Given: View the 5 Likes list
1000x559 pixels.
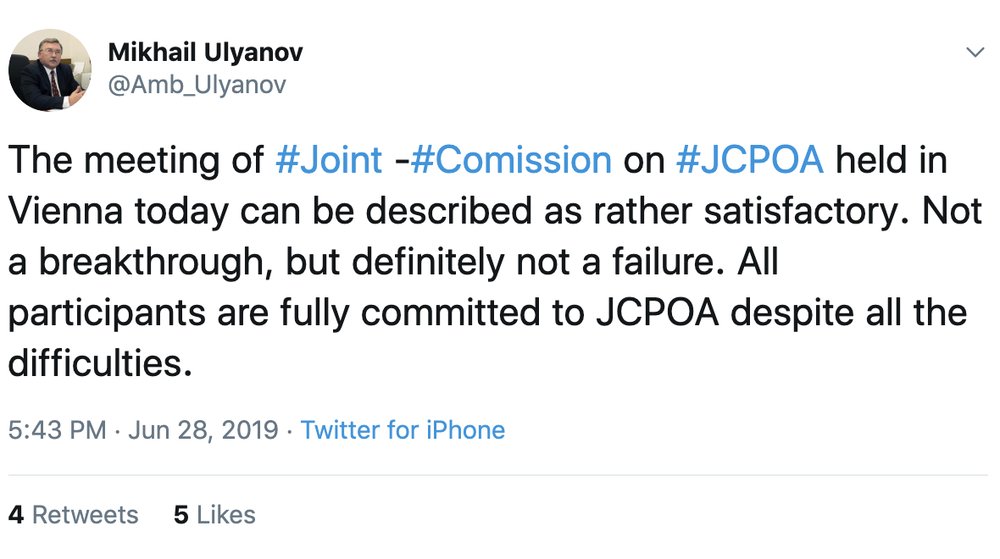Looking at the screenshot, I should [x=214, y=515].
